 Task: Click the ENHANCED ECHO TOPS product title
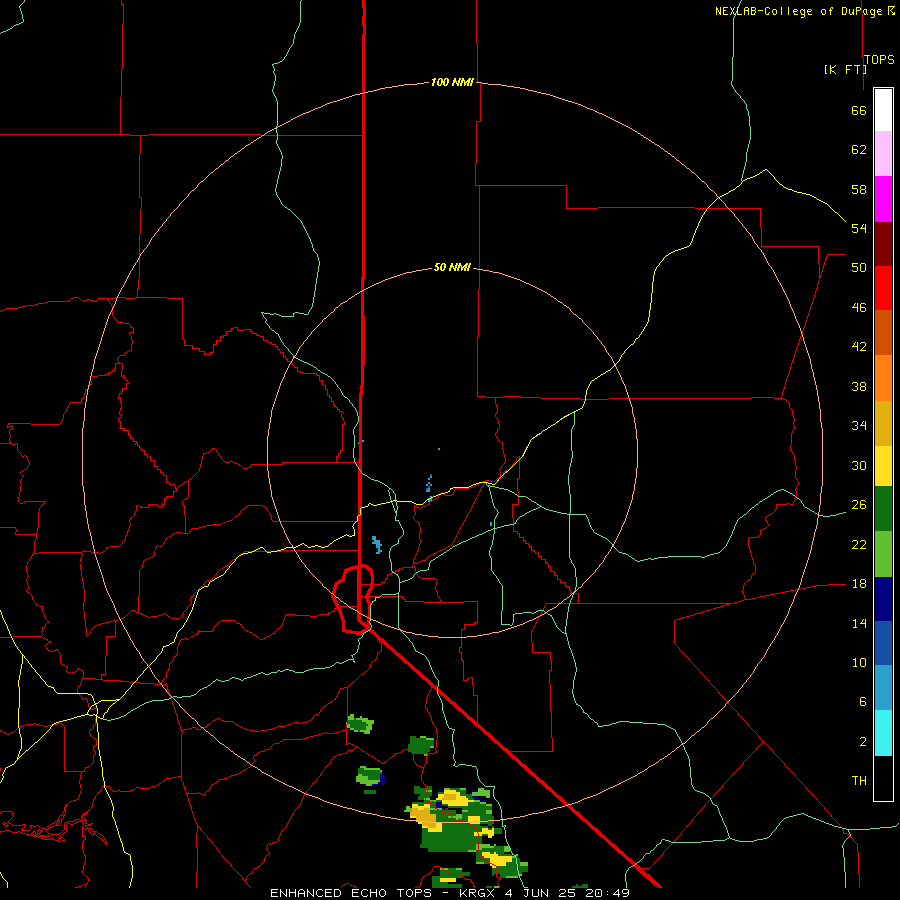click(351, 893)
